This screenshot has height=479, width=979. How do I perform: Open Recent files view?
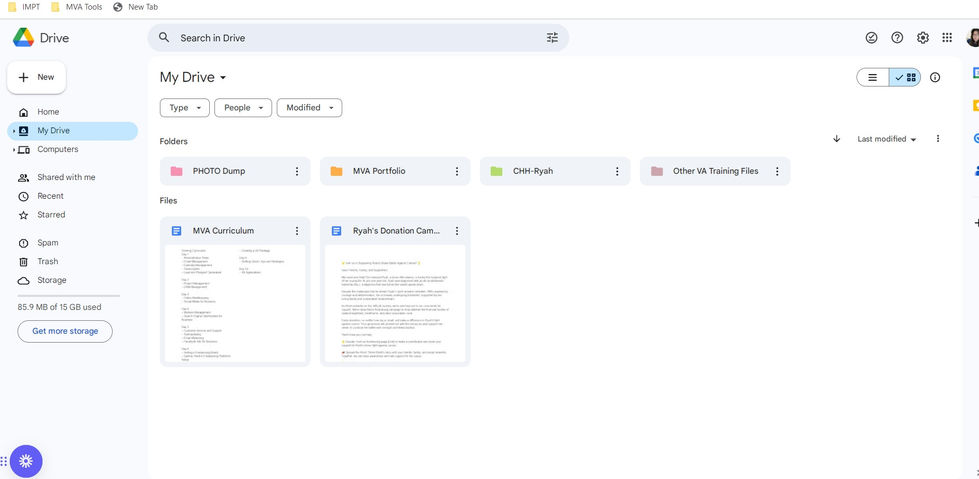pyautogui.click(x=72, y=196)
